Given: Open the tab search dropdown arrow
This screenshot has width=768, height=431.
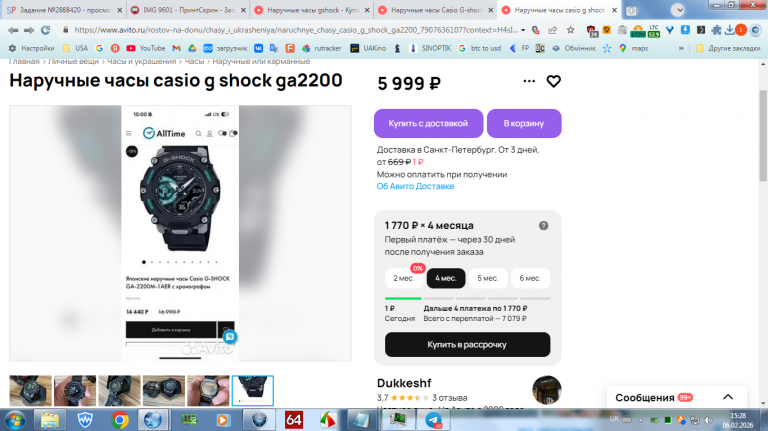Looking at the screenshot, I should click(678, 10).
